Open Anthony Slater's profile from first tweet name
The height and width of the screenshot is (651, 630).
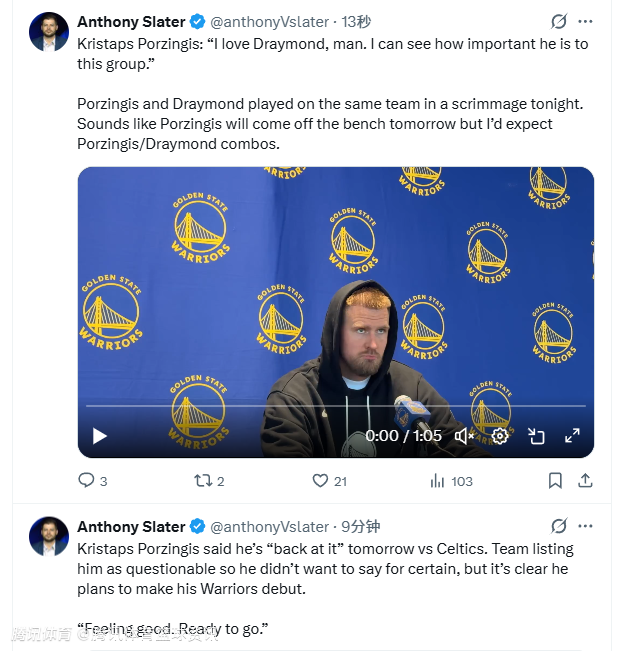131,22
